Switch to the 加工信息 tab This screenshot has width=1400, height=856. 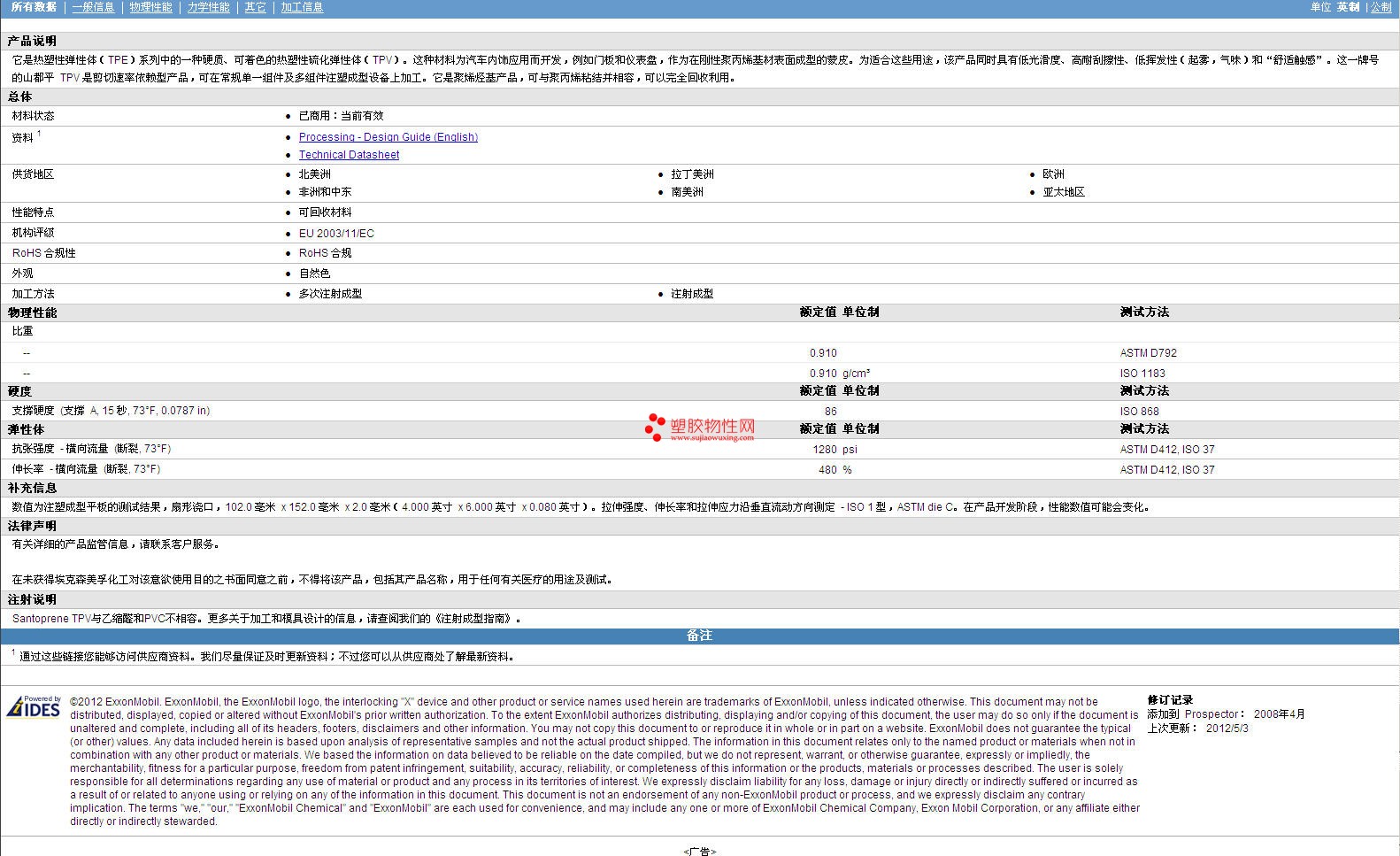[302, 7]
